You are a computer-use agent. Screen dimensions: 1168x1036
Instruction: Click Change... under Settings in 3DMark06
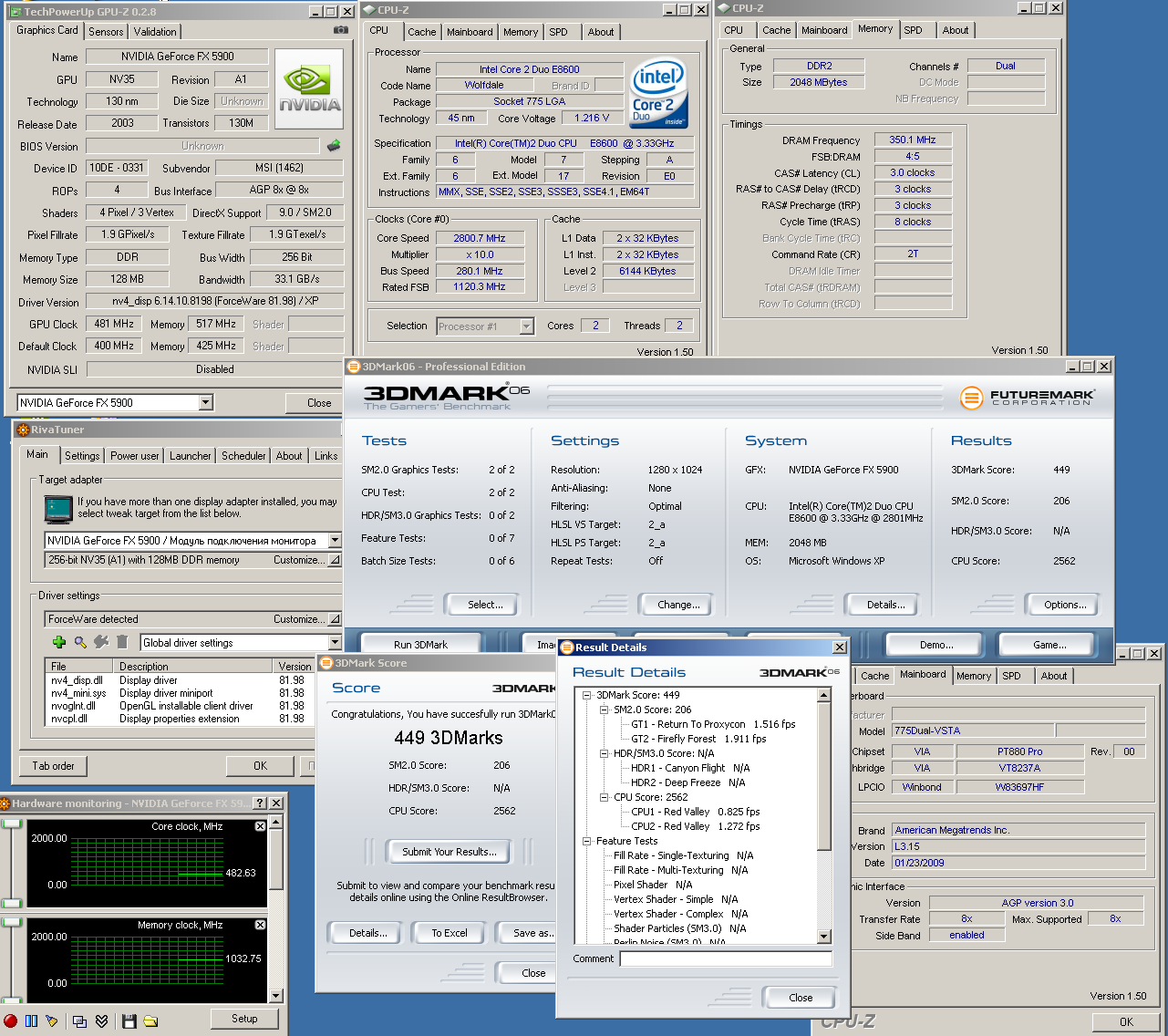click(x=678, y=605)
